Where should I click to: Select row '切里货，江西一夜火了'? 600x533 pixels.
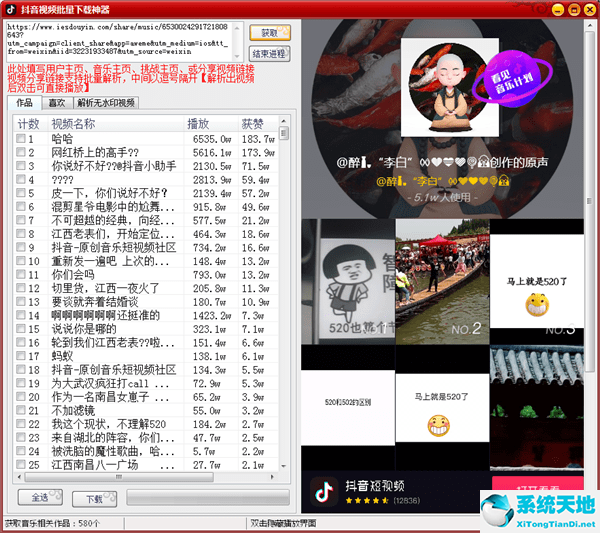pyautogui.click(x=145, y=288)
